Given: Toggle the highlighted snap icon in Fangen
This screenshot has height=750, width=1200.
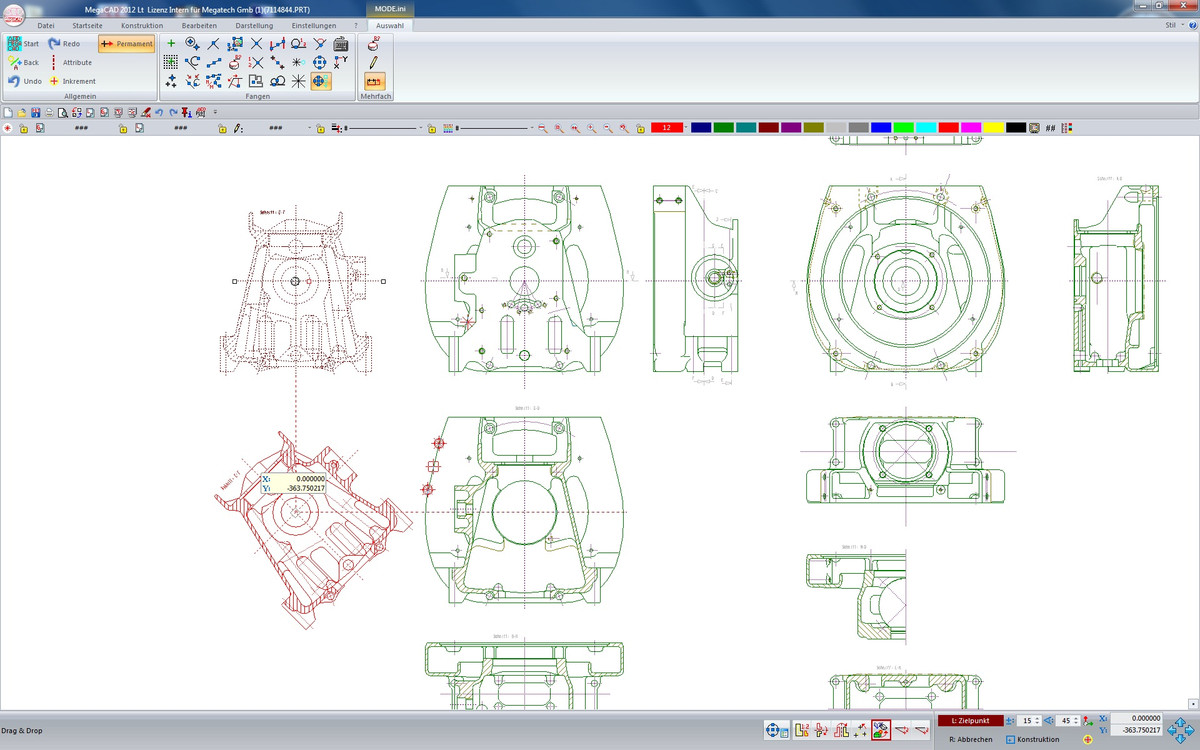Looking at the screenshot, I should (320, 81).
